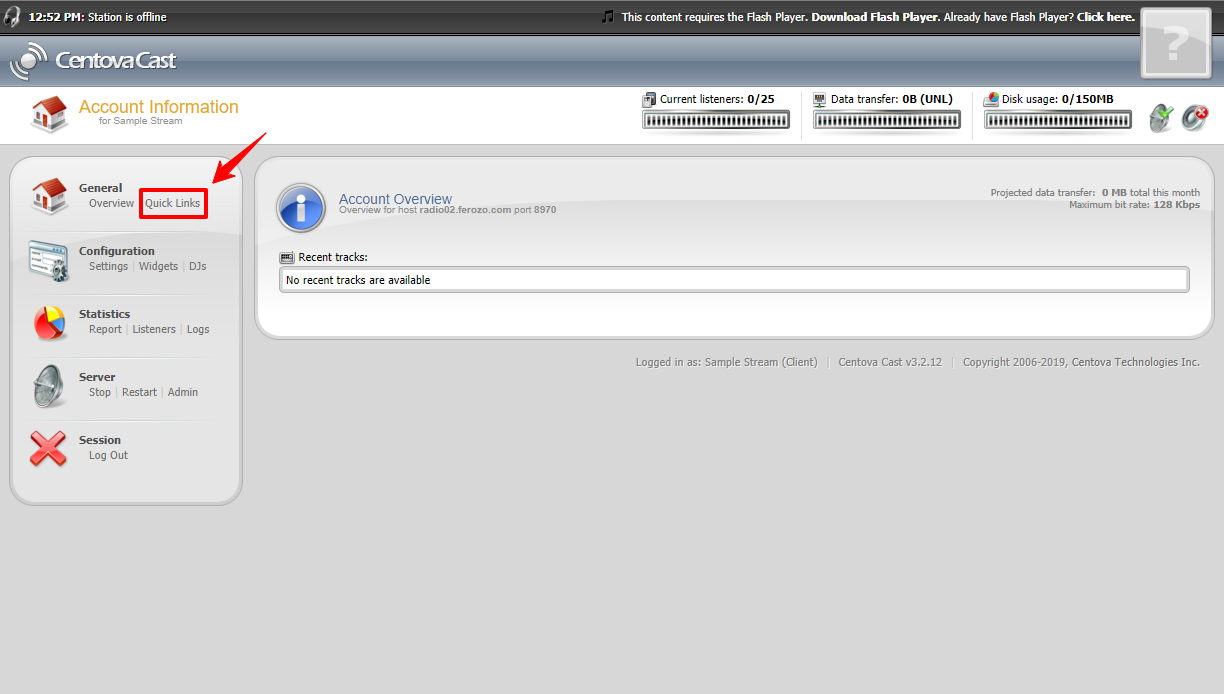The height and width of the screenshot is (694, 1224).
Task: Click the green check server start icon
Action: point(1161,117)
